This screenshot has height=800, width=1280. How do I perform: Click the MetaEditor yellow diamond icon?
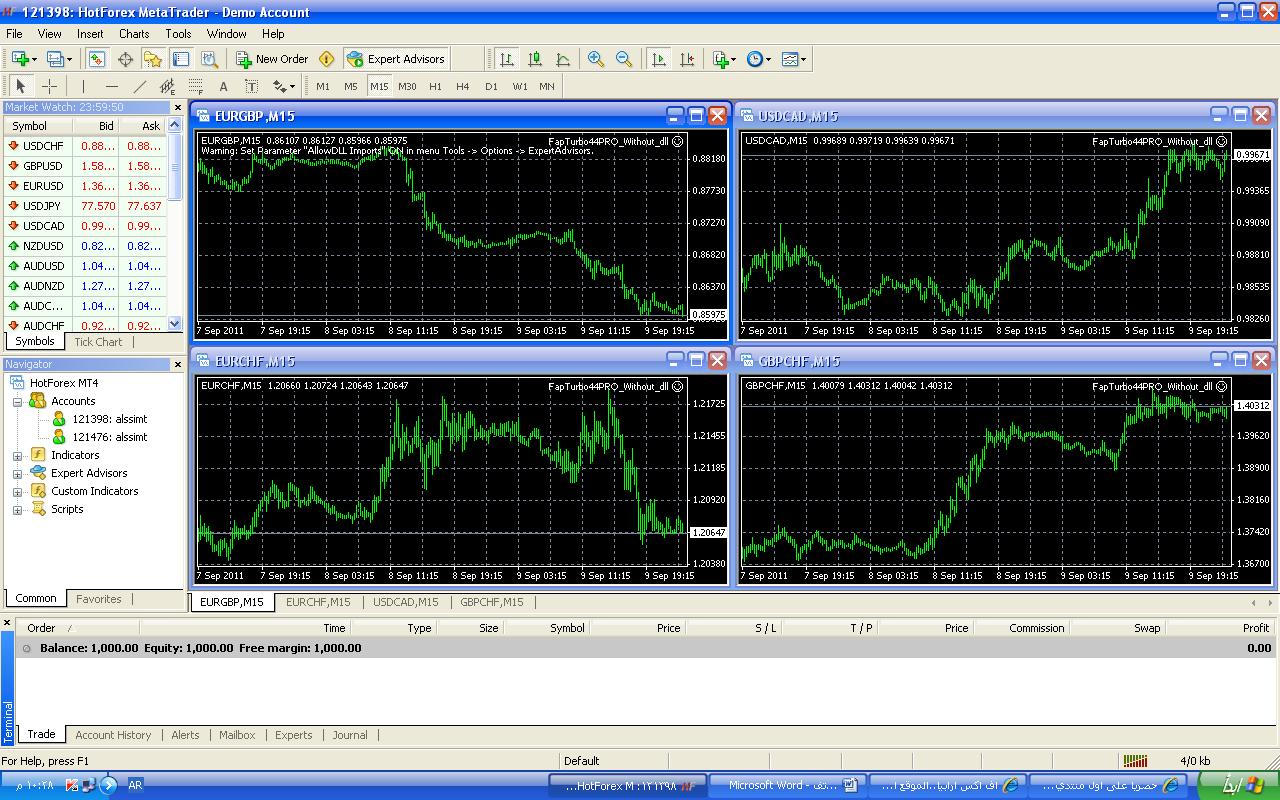[326, 59]
